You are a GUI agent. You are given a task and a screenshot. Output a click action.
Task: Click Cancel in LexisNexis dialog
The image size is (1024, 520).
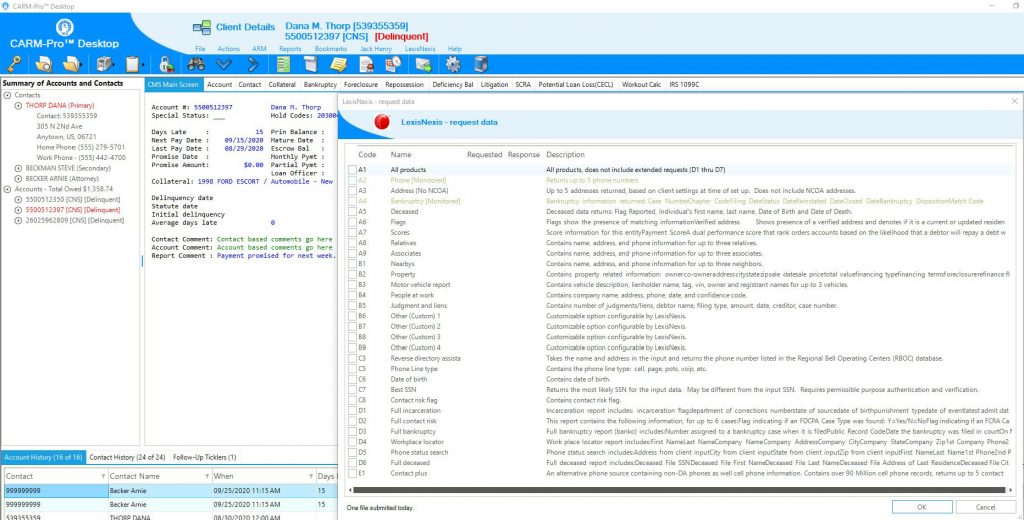pos(985,507)
